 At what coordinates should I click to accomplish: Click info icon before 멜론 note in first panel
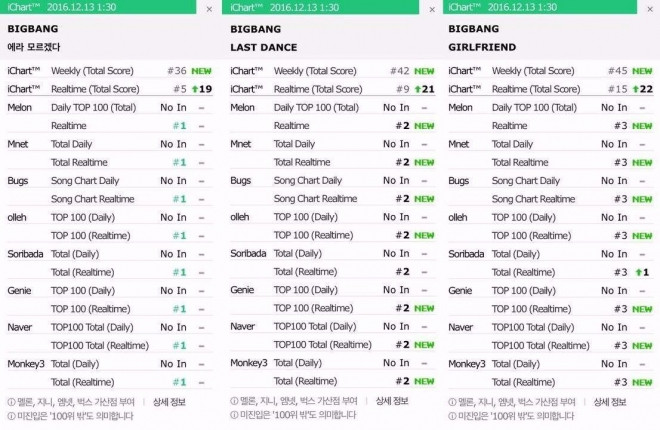pos(11,402)
